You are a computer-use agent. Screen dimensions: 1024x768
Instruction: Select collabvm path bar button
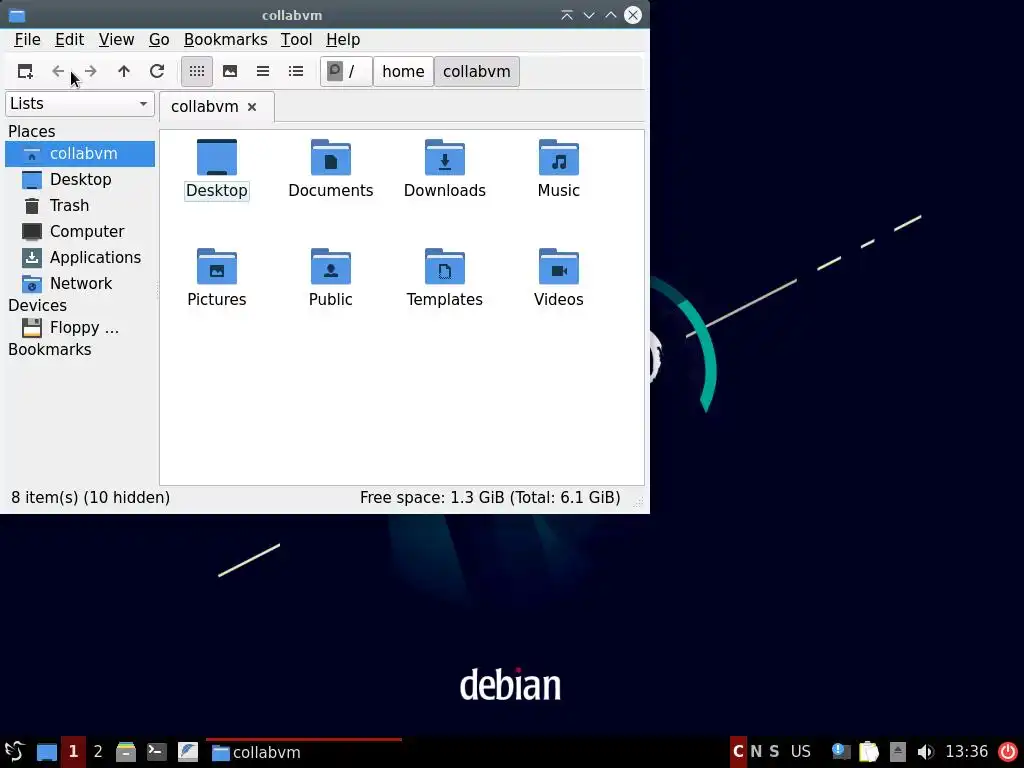[x=477, y=71]
